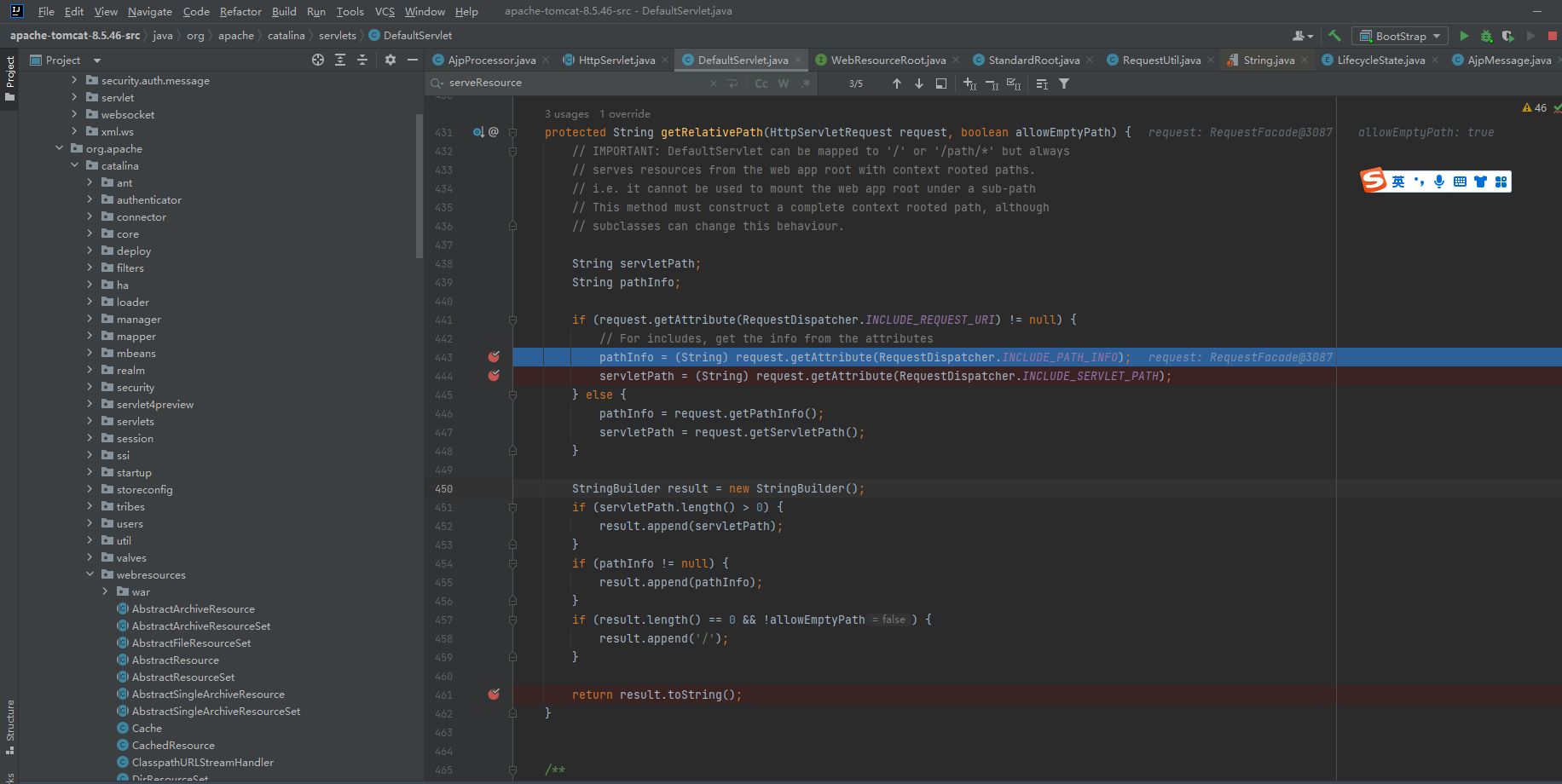Run BootStrap with green play icon
Screen dimensions: 1562x784
tap(1464, 36)
